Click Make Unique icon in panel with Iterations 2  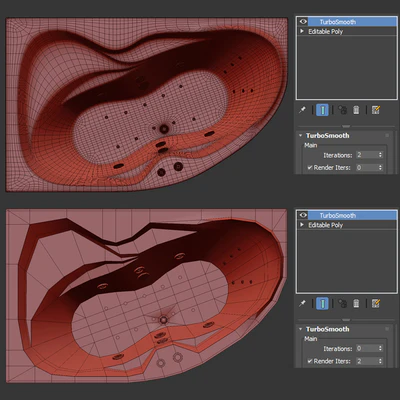coord(342,110)
